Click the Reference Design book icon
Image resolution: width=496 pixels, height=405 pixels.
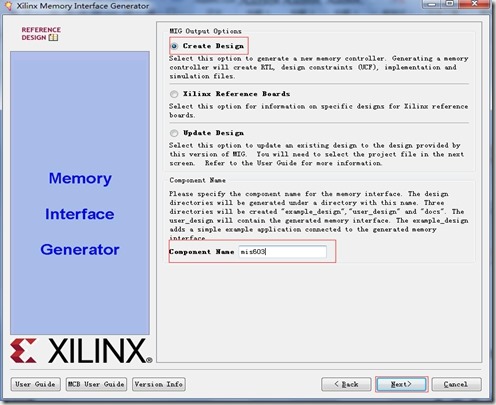[x=53, y=38]
